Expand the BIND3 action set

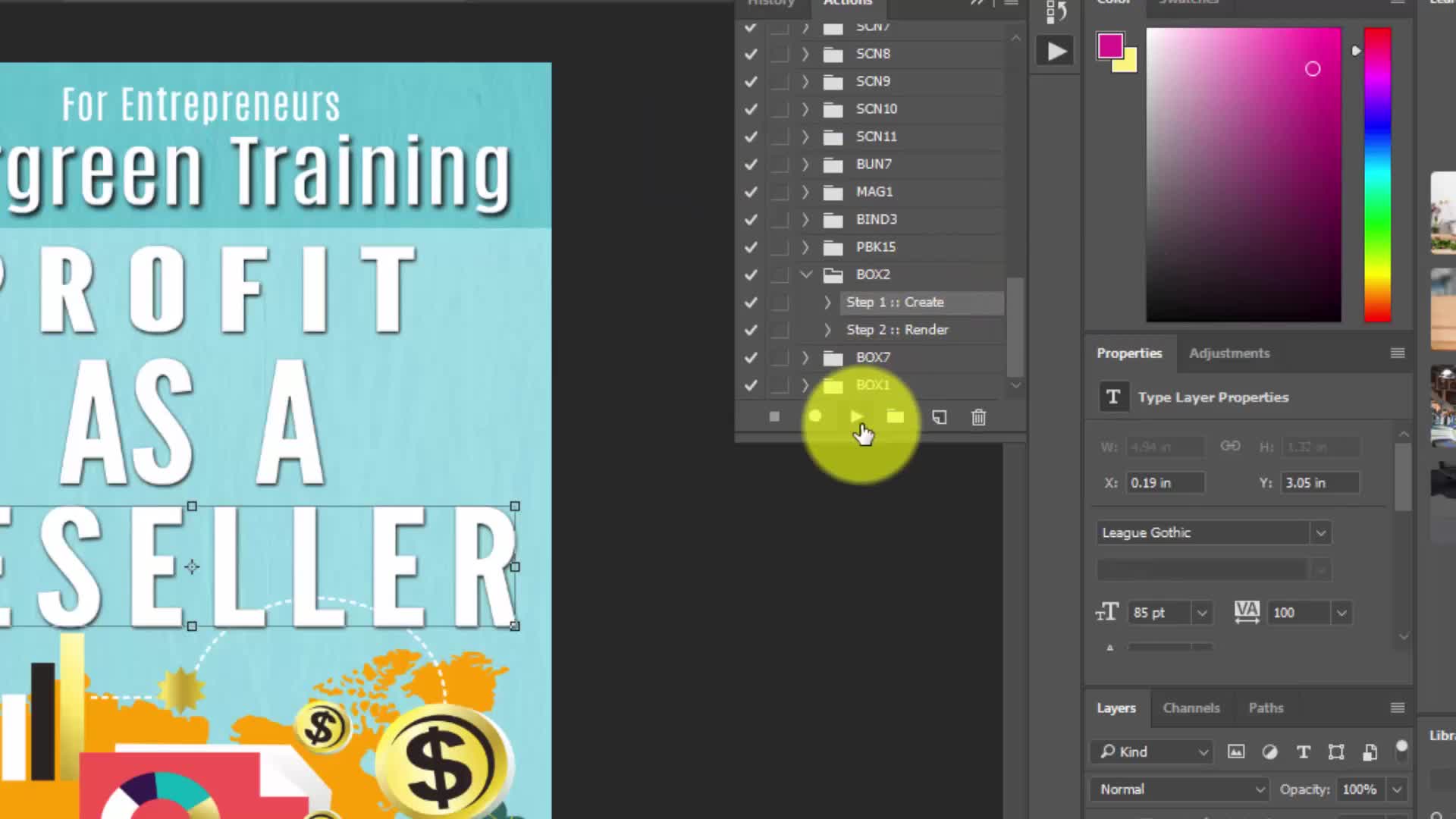pyautogui.click(x=805, y=219)
